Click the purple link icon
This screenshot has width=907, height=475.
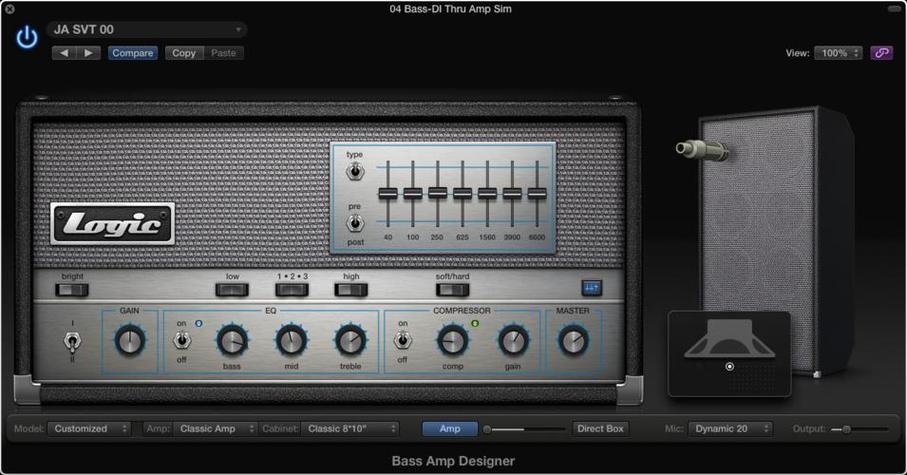(x=882, y=53)
